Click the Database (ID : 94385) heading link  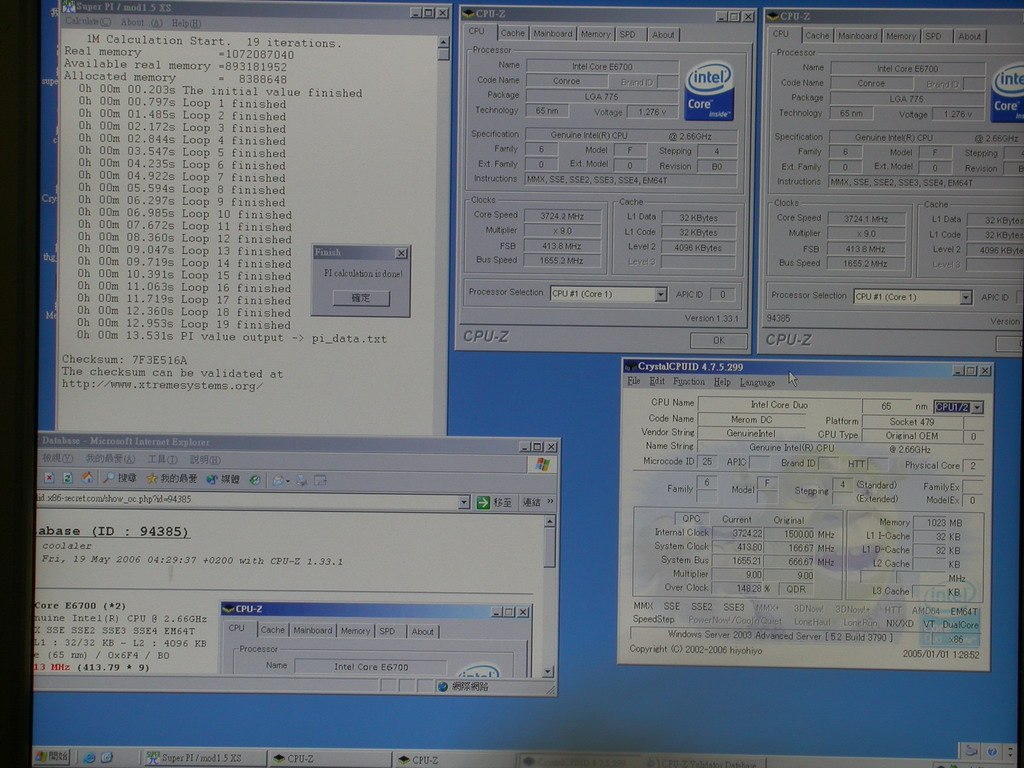[112, 531]
